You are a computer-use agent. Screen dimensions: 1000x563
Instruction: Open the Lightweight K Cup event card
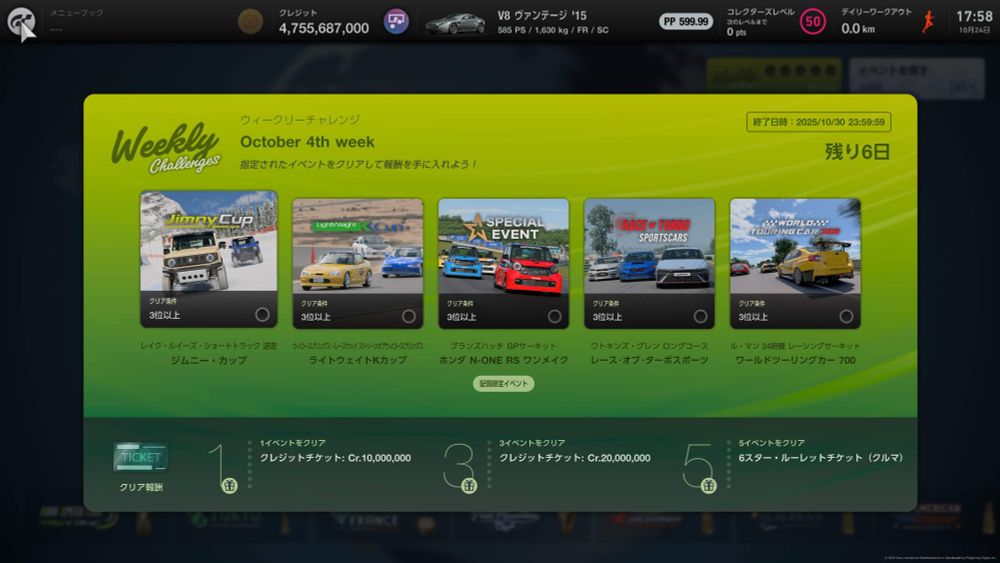(358, 263)
